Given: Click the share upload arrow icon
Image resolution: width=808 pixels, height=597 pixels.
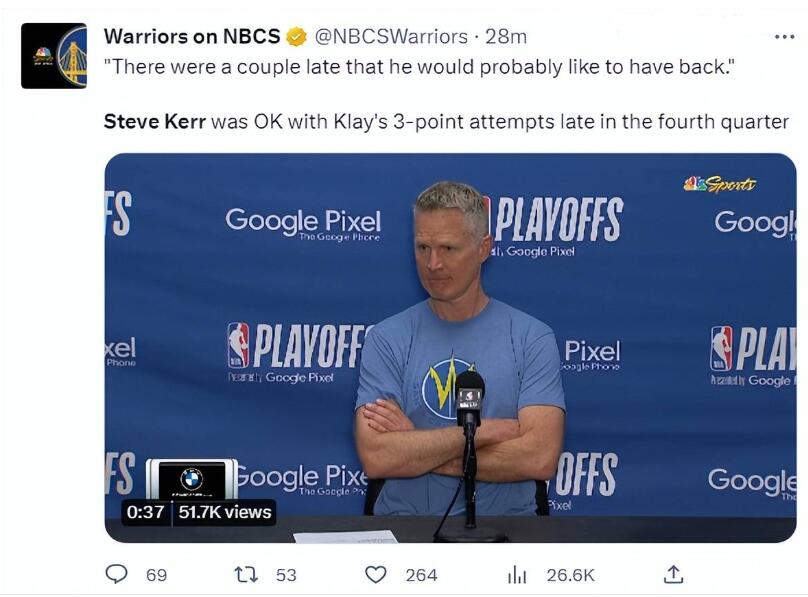Looking at the screenshot, I should 673,574.
